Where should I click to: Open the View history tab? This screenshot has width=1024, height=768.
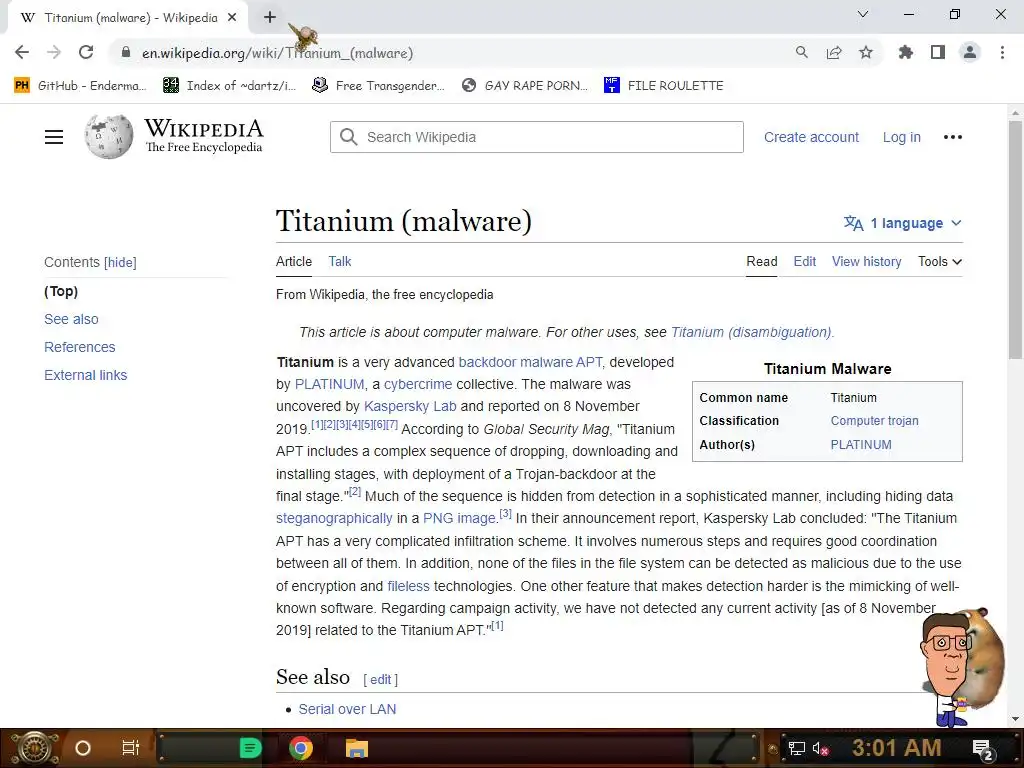866,262
